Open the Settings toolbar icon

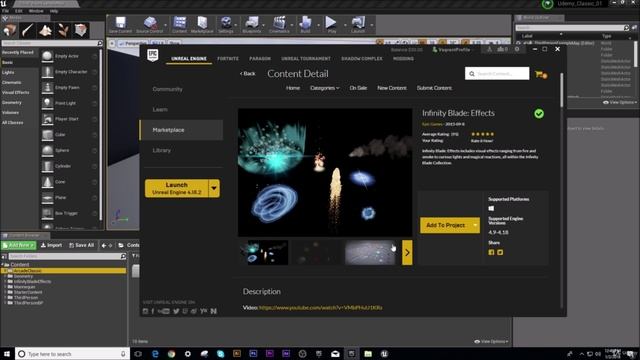tap(226, 24)
